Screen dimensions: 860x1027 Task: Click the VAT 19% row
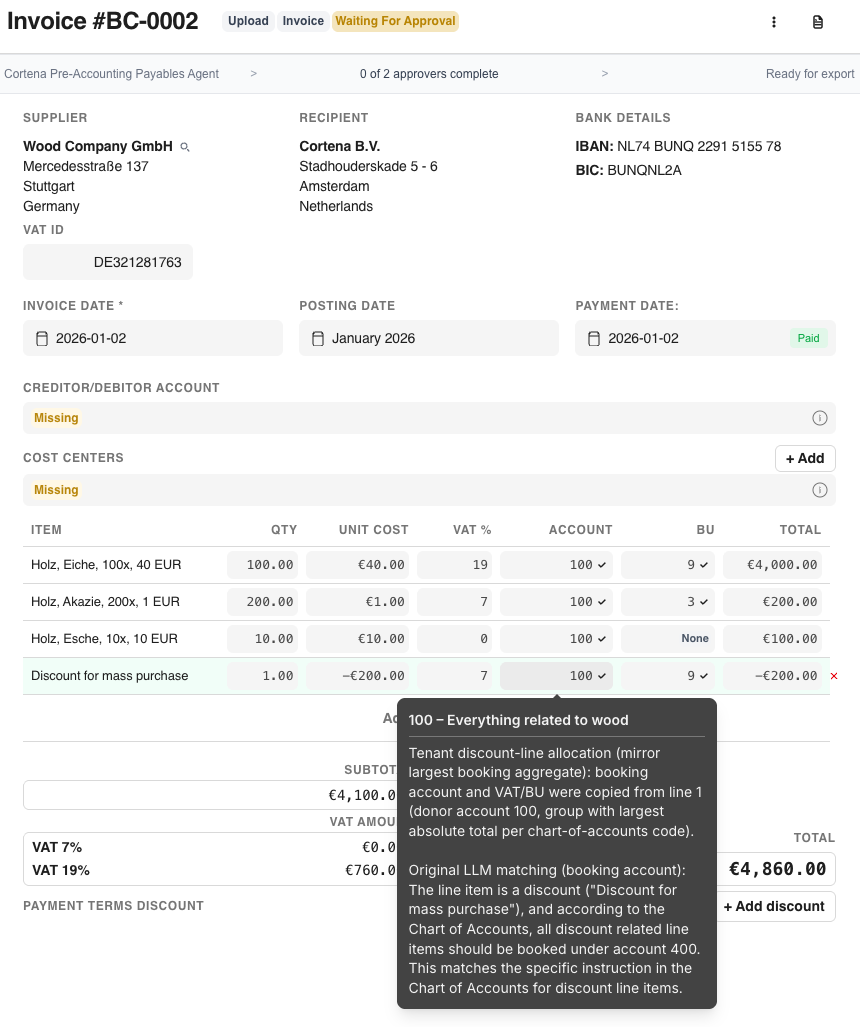[210, 870]
